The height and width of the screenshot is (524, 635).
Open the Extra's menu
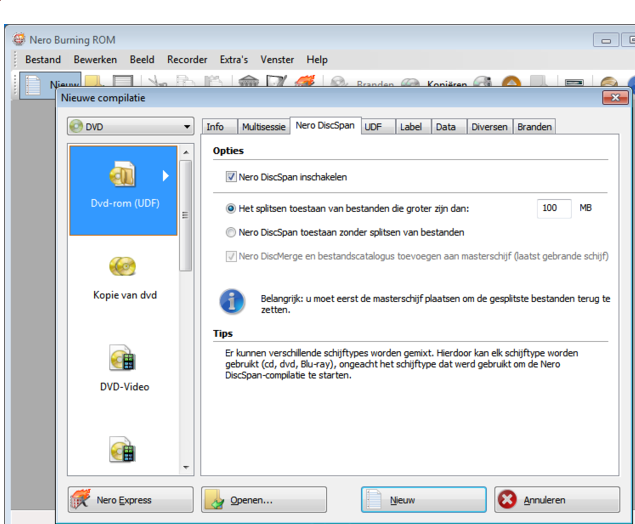[234, 60]
